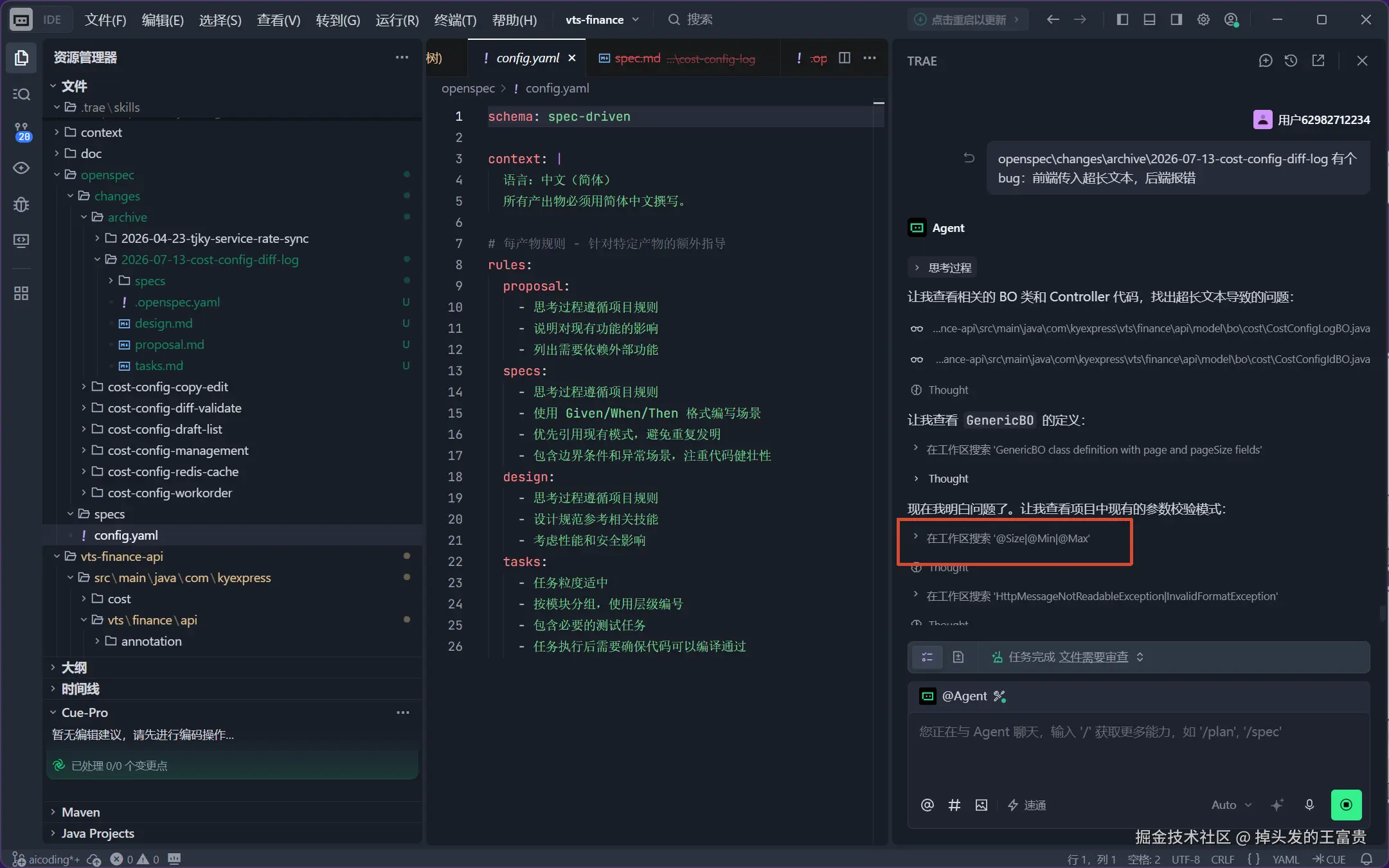Click CRLF line ending in status bar
This screenshot has height=868, width=1389.
click(x=1223, y=859)
